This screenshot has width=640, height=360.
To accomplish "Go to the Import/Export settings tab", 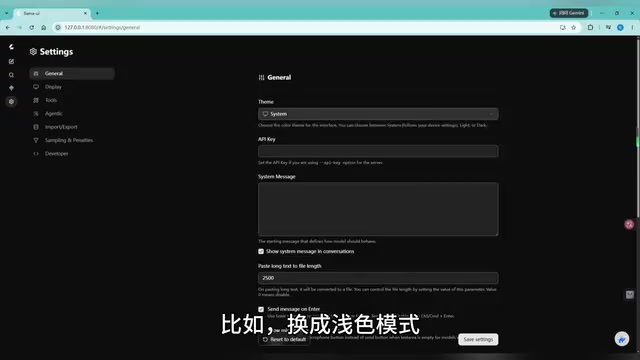I will (x=72, y=127).
